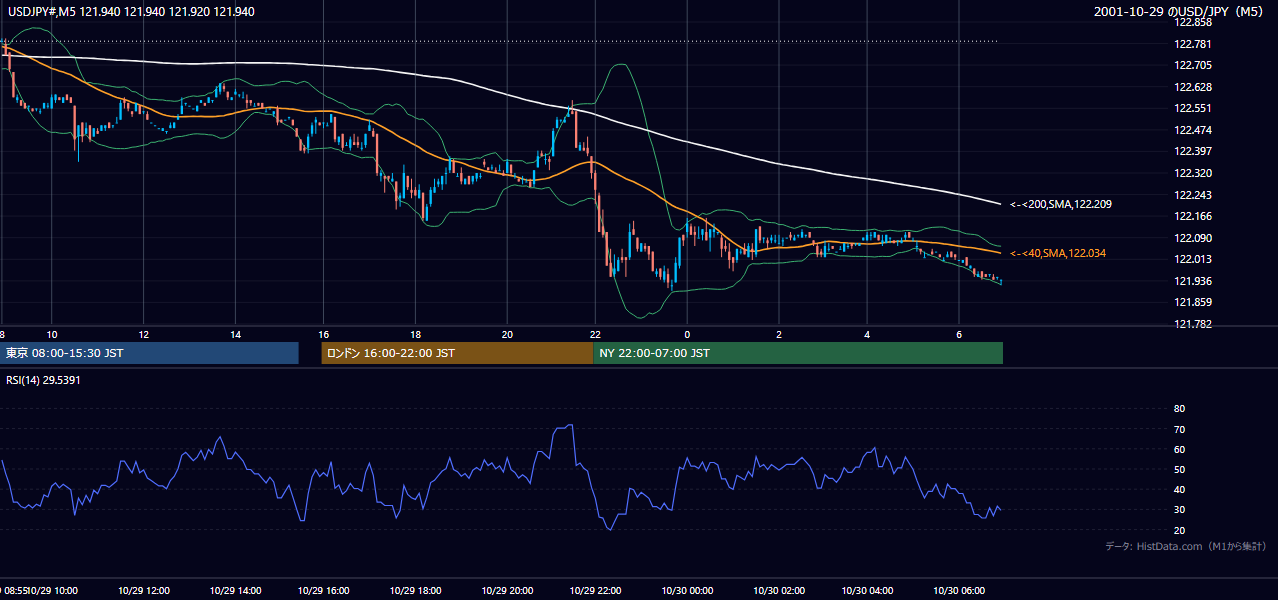Click price level 121.782 on the axis

1192,324
